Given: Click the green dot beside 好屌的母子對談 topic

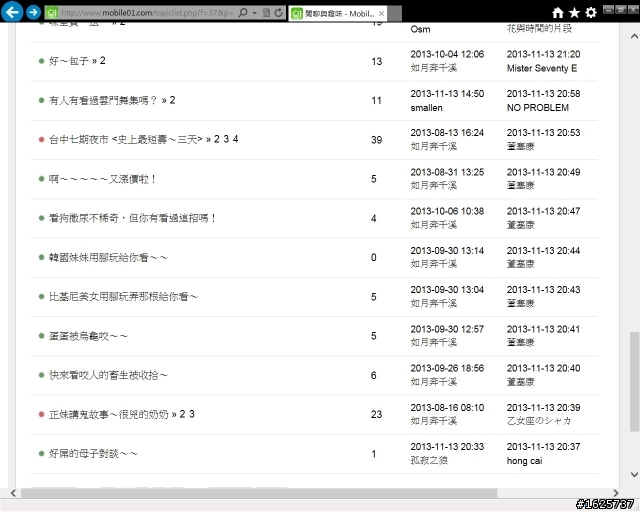Looking at the screenshot, I should click(41, 454).
